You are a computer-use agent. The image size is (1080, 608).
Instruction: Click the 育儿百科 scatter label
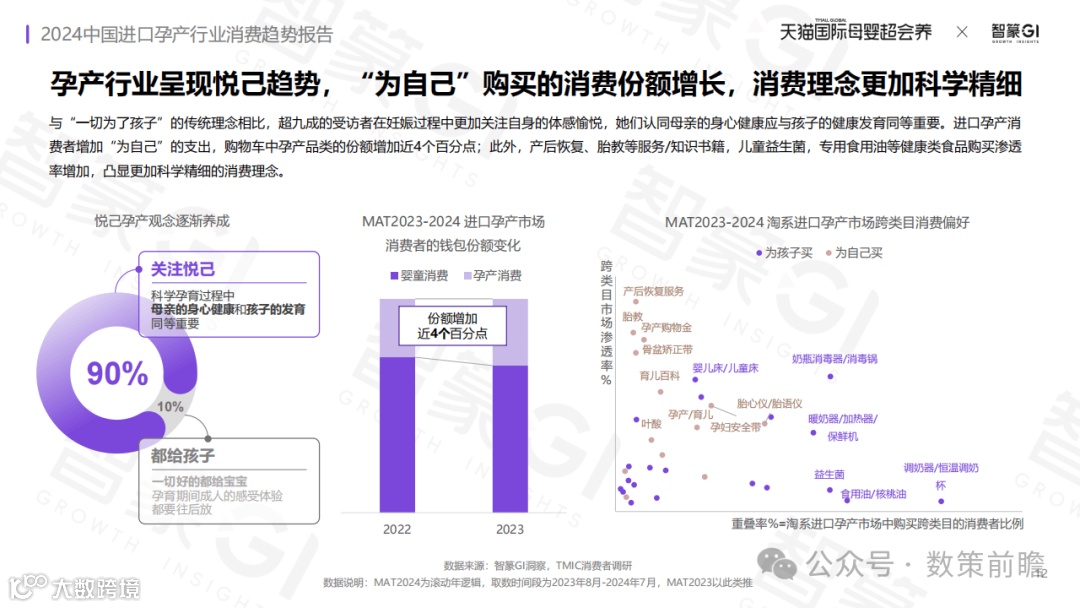(x=659, y=375)
